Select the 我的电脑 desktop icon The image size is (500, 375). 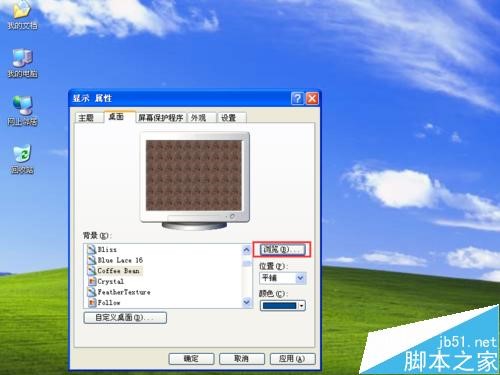click(22, 63)
